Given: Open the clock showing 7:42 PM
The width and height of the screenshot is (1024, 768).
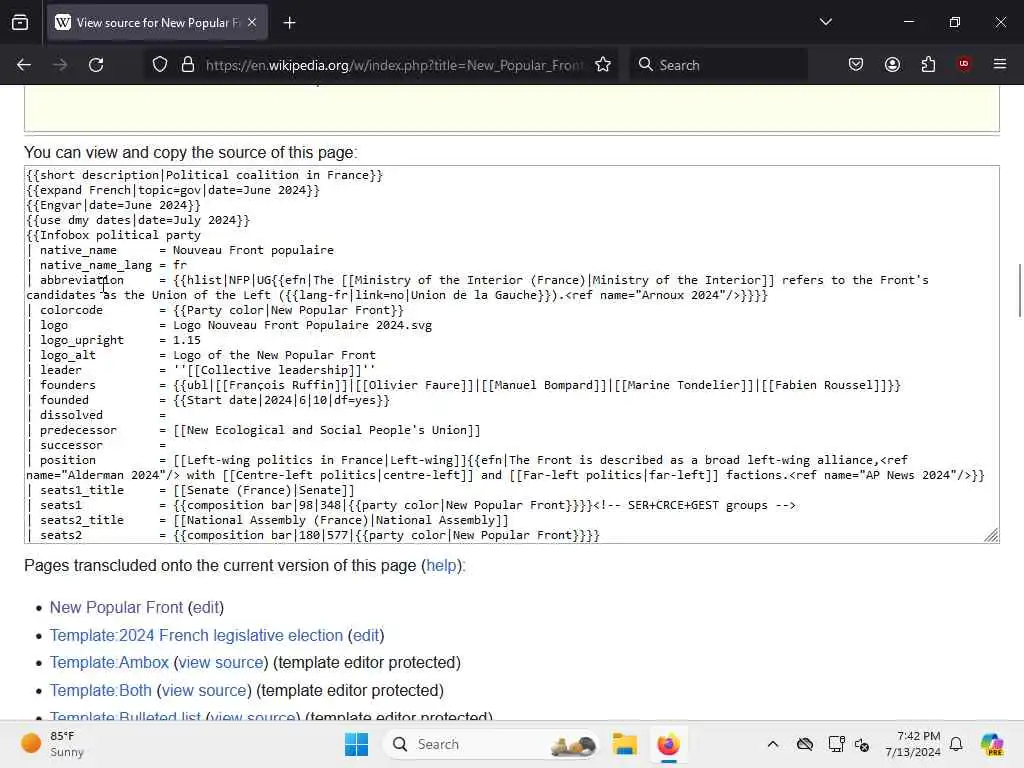Looking at the screenshot, I should pyautogui.click(x=913, y=744).
